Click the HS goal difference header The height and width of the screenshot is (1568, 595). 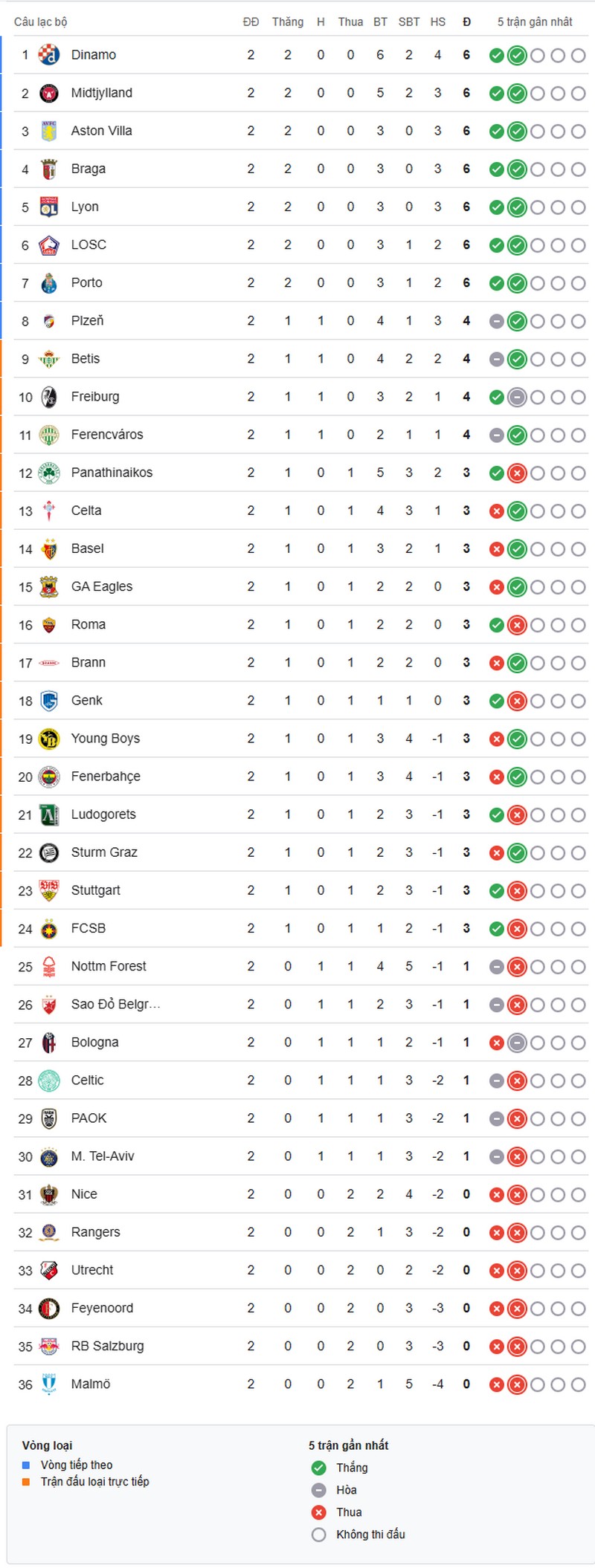pyautogui.click(x=437, y=22)
